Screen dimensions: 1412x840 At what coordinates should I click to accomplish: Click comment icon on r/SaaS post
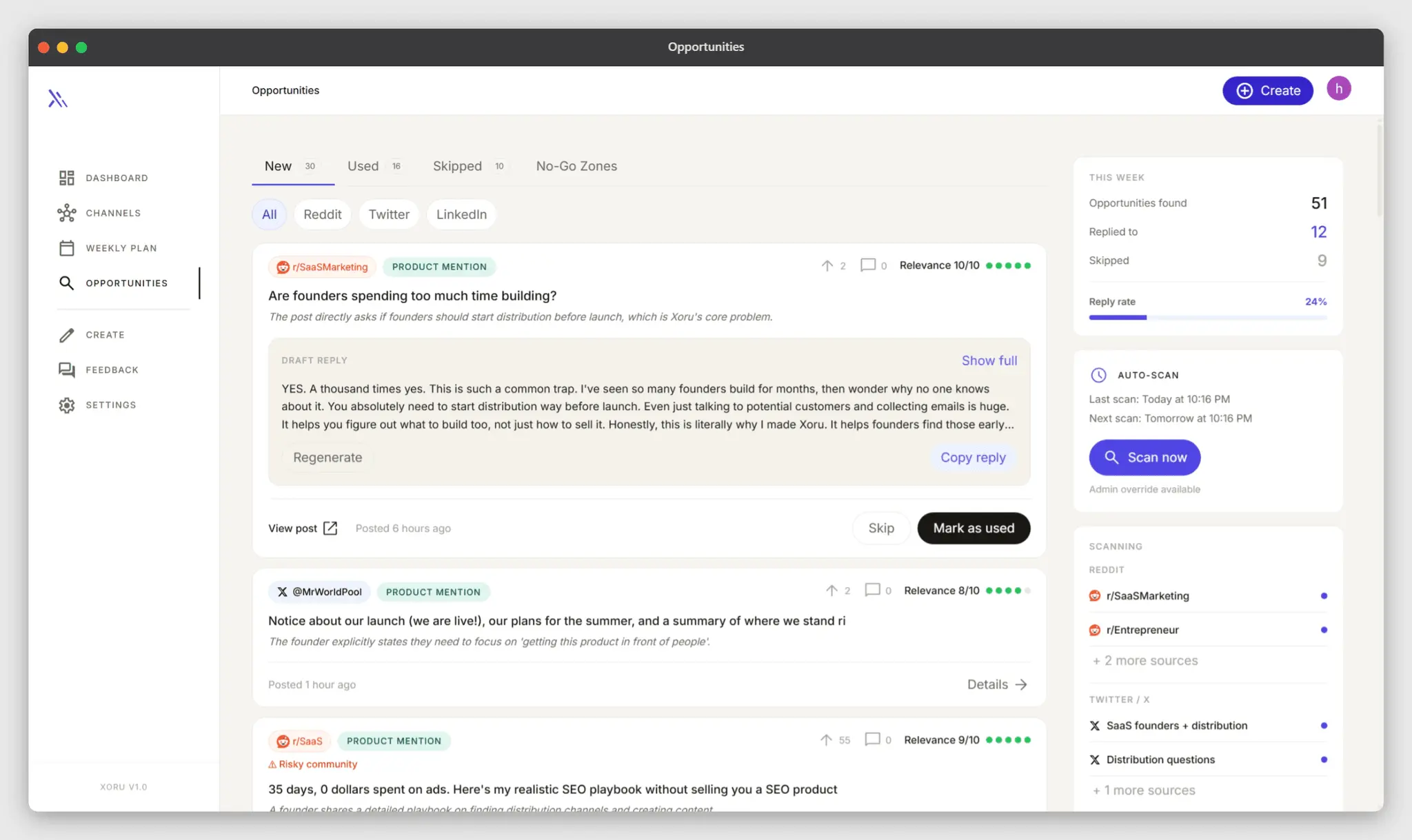coord(872,739)
